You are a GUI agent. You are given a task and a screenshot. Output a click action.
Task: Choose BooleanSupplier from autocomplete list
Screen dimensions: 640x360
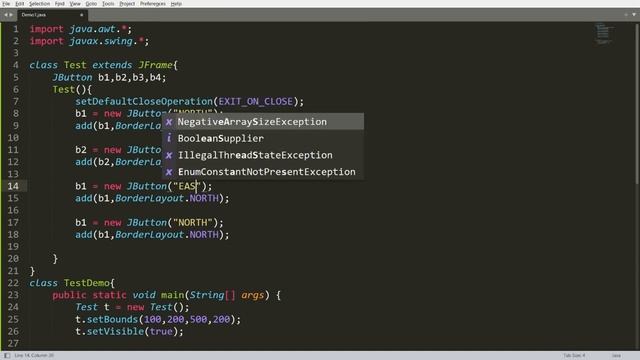pos(263,138)
